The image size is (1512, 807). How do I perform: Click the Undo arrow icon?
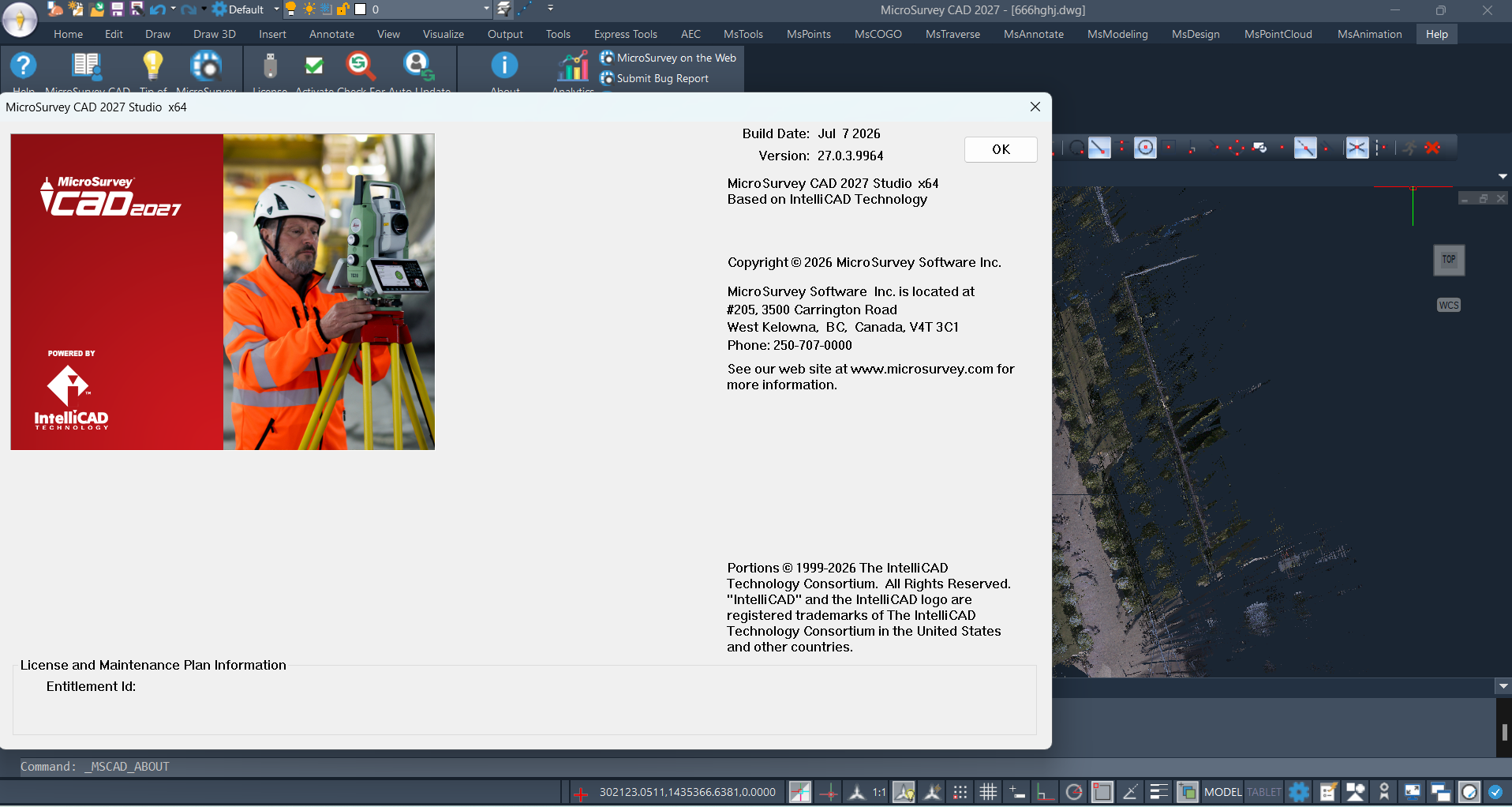[x=158, y=9]
